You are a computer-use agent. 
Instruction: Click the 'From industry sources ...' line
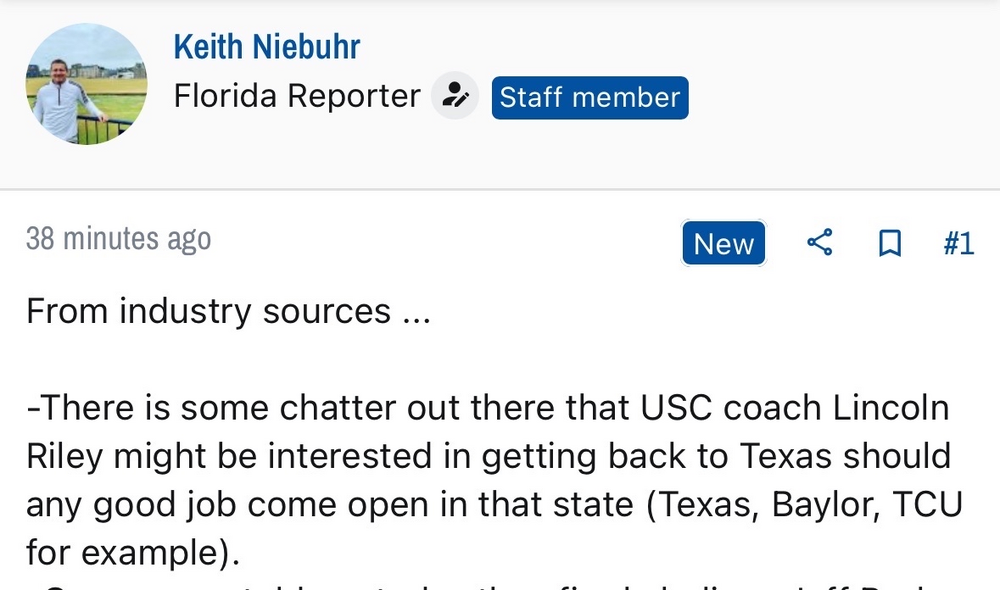pos(228,311)
